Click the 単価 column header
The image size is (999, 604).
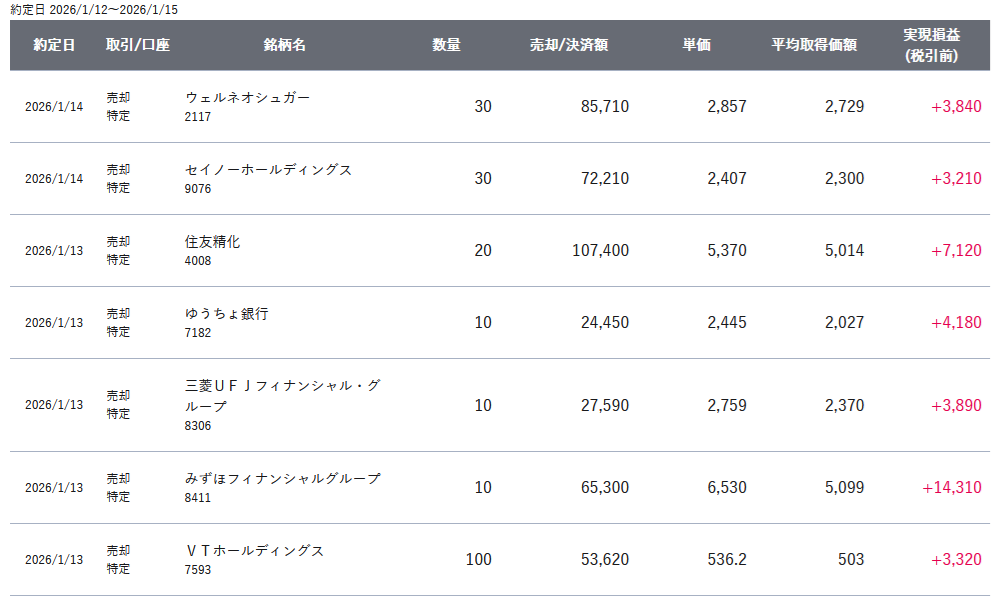[x=696, y=45]
